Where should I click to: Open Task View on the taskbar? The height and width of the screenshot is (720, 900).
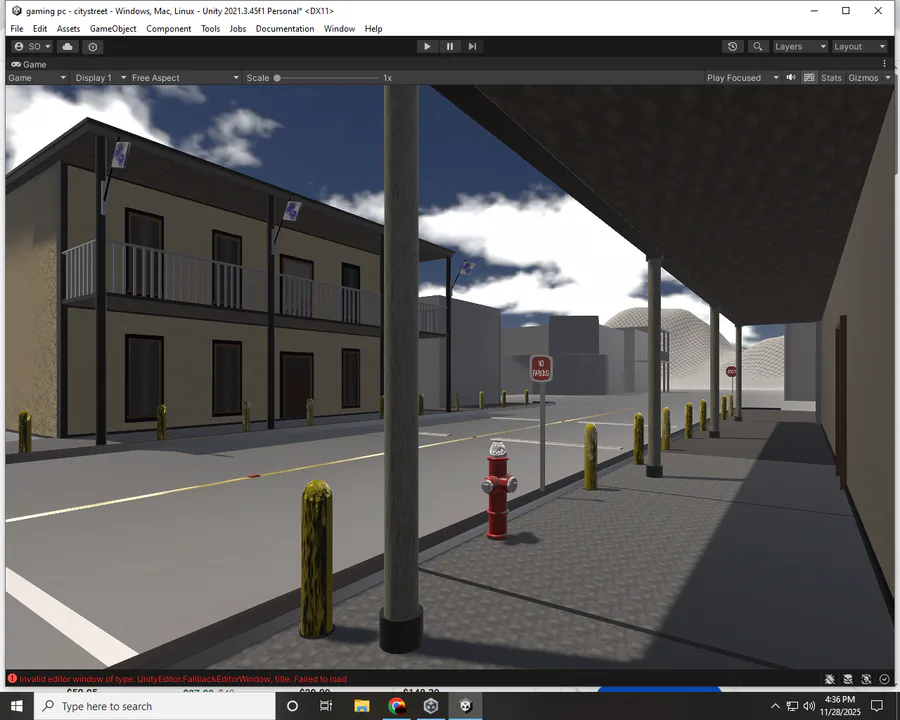pos(326,706)
